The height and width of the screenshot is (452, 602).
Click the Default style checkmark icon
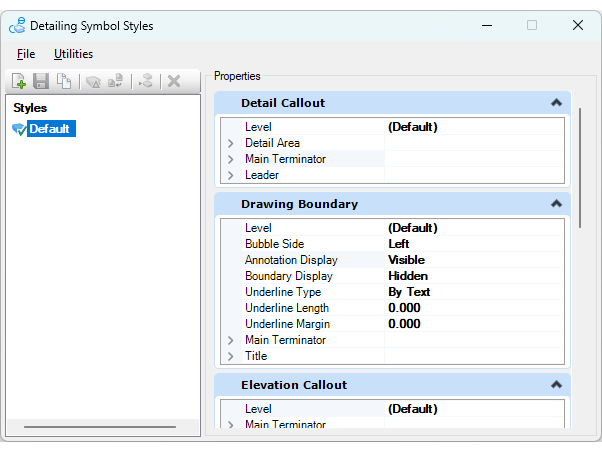tap(19, 129)
